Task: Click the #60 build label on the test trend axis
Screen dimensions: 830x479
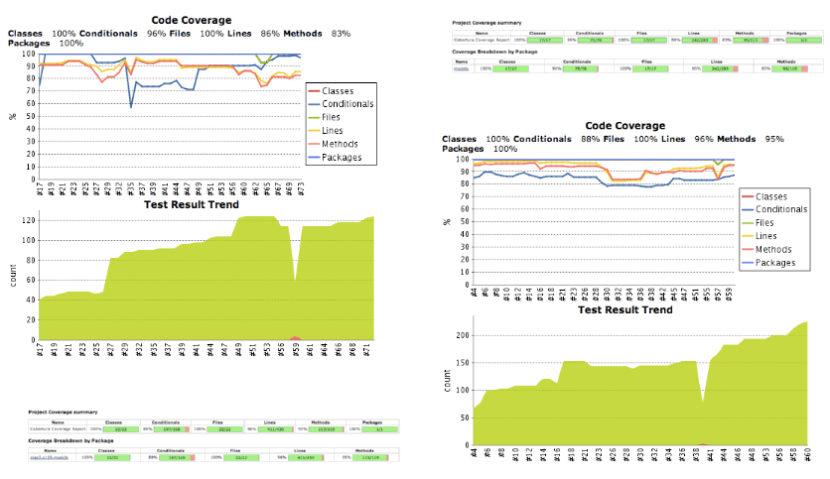Action: [x=807, y=455]
